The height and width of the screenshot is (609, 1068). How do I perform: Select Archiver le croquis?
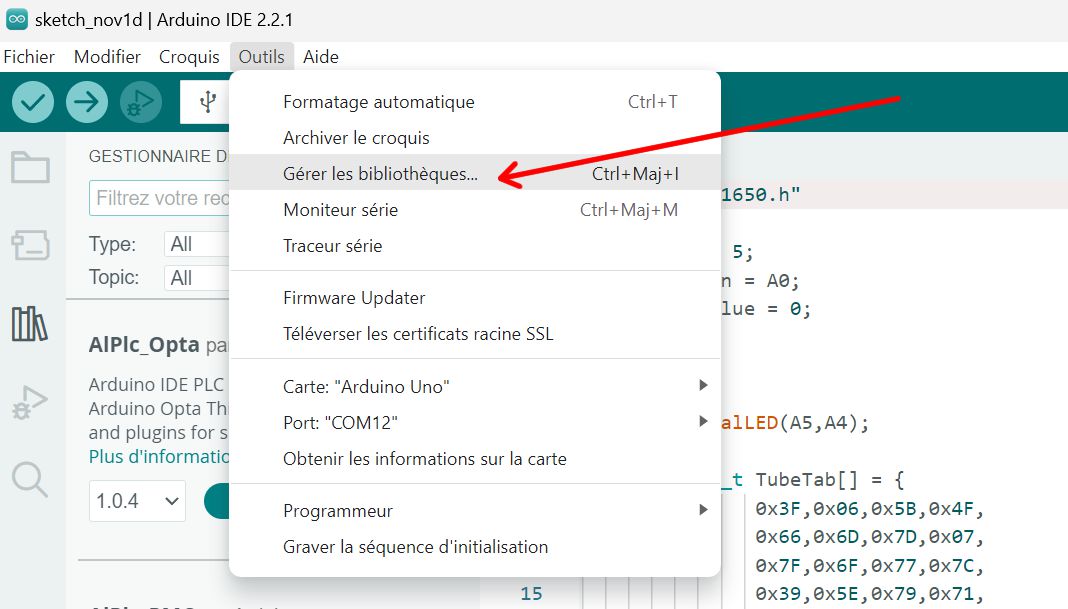pyautogui.click(x=475, y=138)
